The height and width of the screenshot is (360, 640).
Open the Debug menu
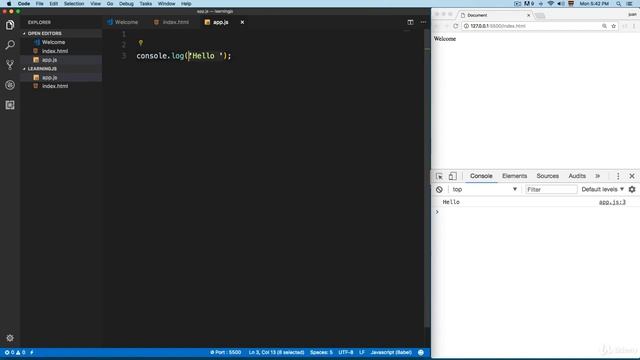126,4
